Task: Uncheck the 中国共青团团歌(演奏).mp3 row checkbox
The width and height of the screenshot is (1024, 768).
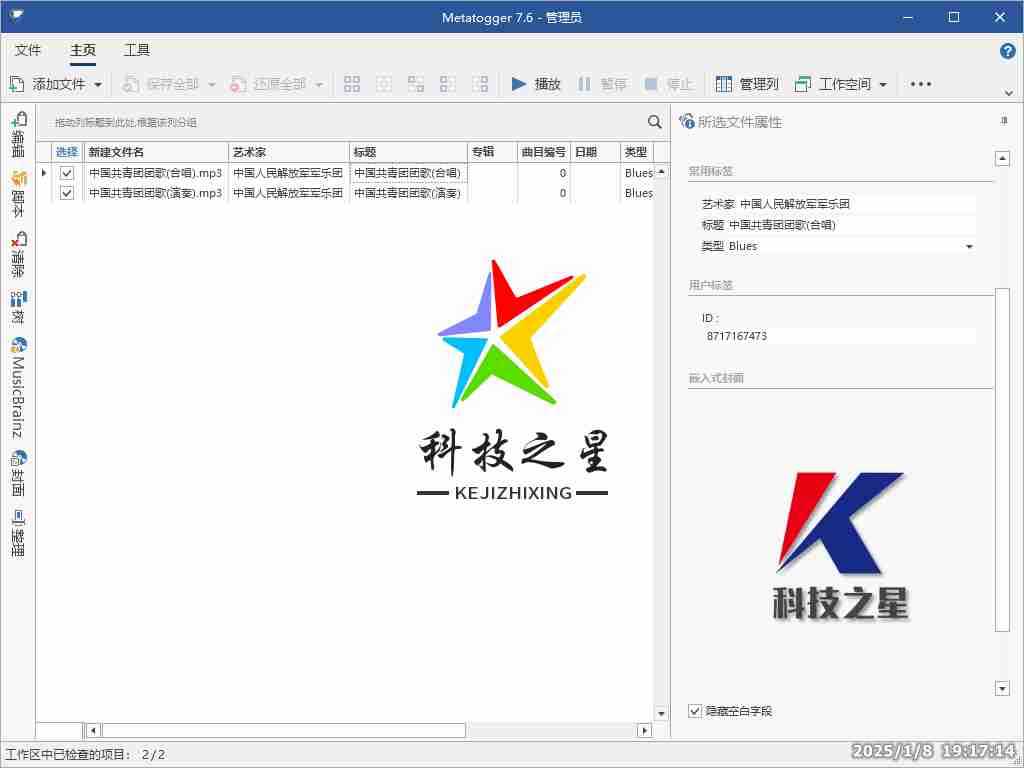Action: (x=67, y=193)
